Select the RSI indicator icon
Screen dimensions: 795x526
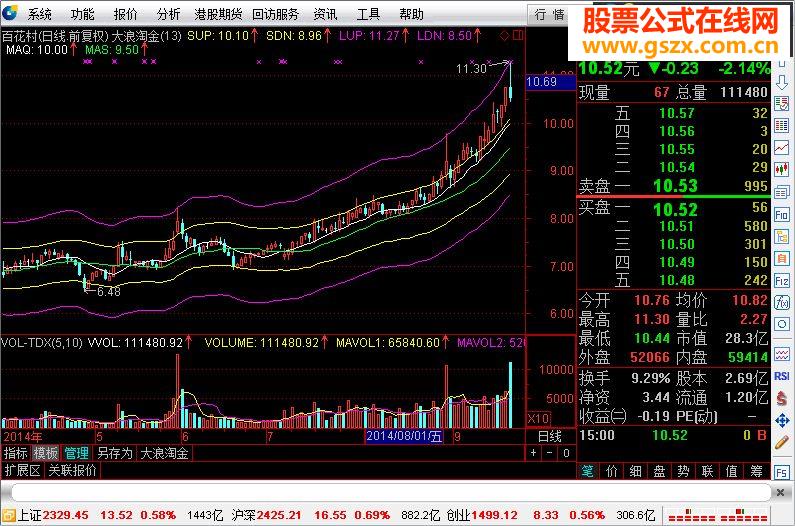[x=781, y=376]
